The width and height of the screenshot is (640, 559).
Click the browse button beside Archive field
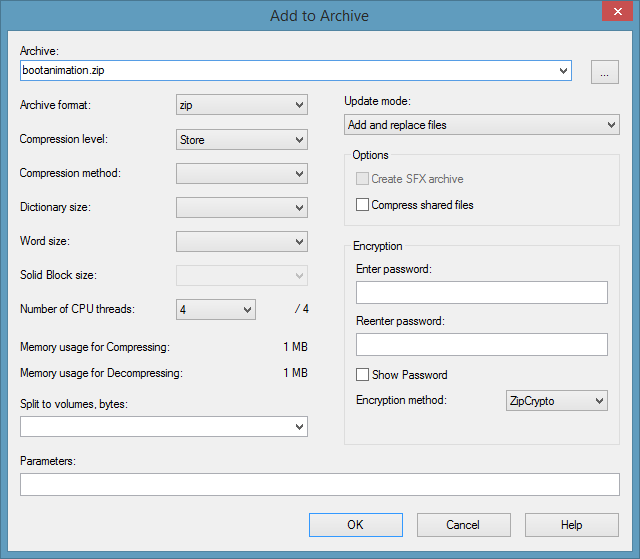pos(605,71)
